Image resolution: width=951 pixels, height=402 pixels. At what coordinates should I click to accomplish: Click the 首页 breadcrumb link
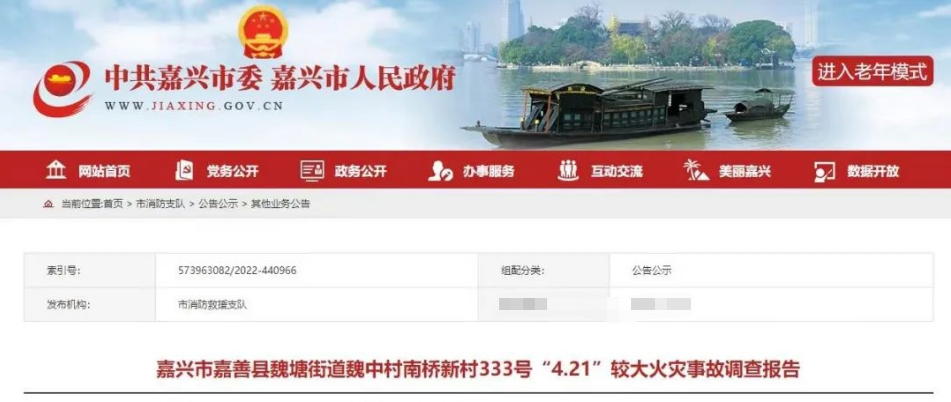113,204
